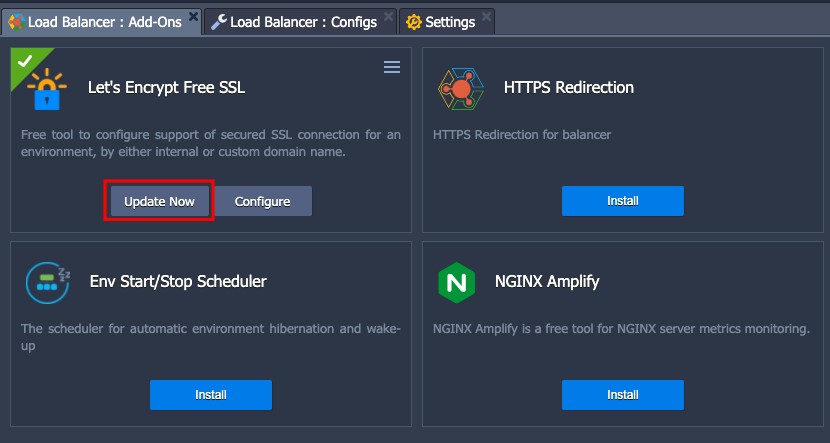Click the HTTPS Redirection hexagon icon
The width and height of the screenshot is (830, 443).
(461, 89)
